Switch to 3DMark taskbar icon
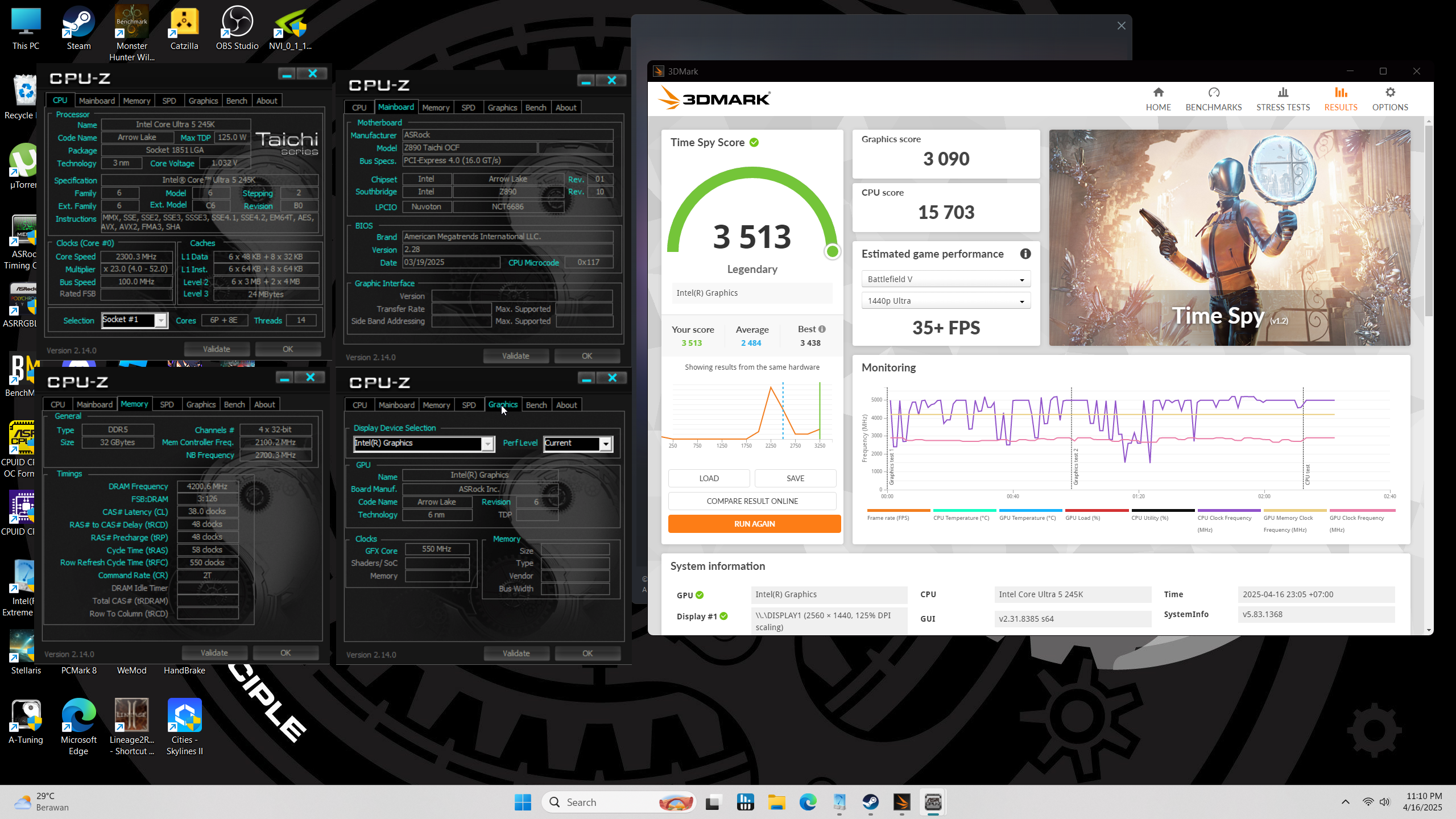Image resolution: width=1456 pixels, height=819 pixels. pos(902,803)
